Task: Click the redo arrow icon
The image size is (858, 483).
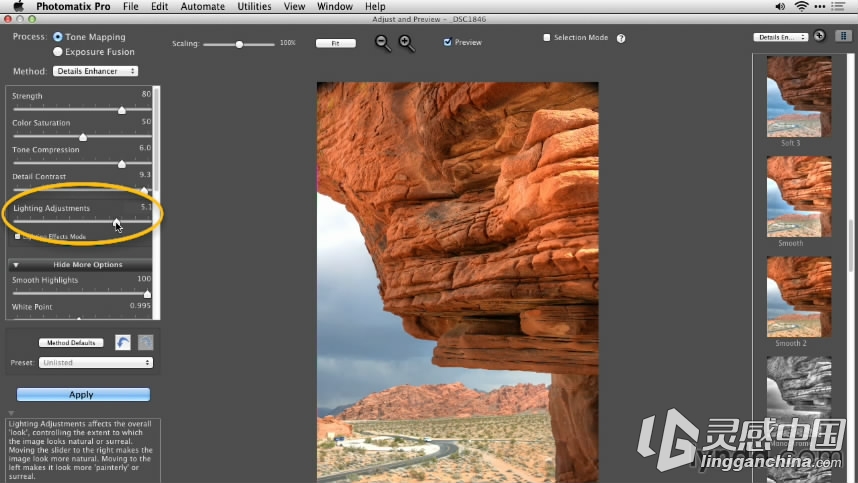Action: pyautogui.click(x=146, y=342)
